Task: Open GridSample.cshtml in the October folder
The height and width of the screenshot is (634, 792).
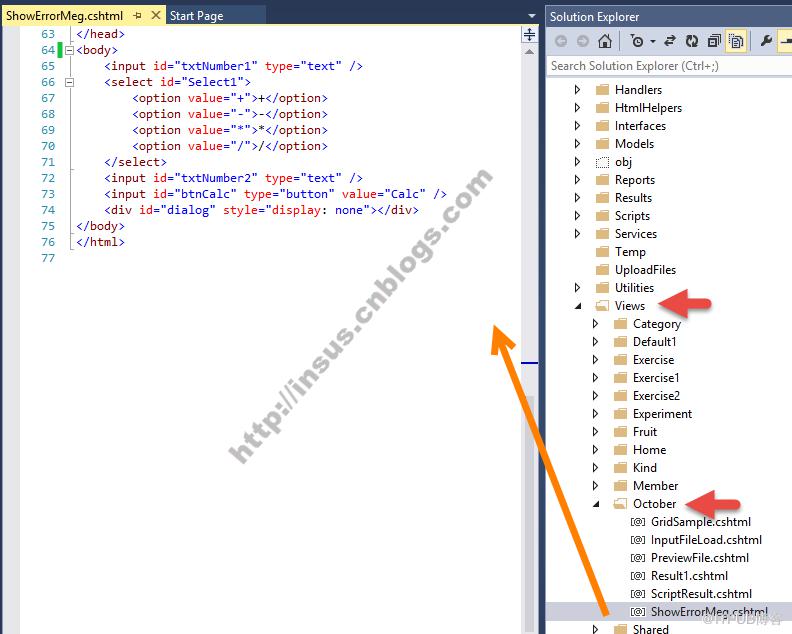Action: (700, 522)
